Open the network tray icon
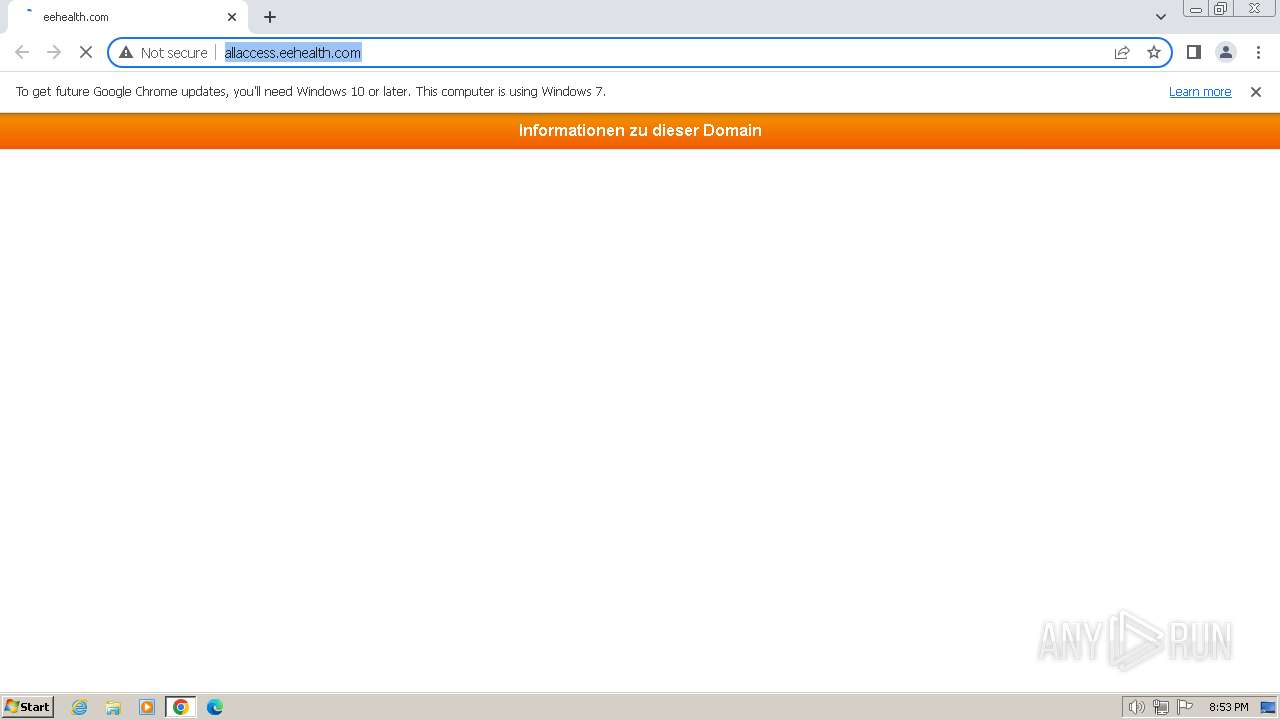This screenshot has height=720, width=1280. [x=1161, y=707]
